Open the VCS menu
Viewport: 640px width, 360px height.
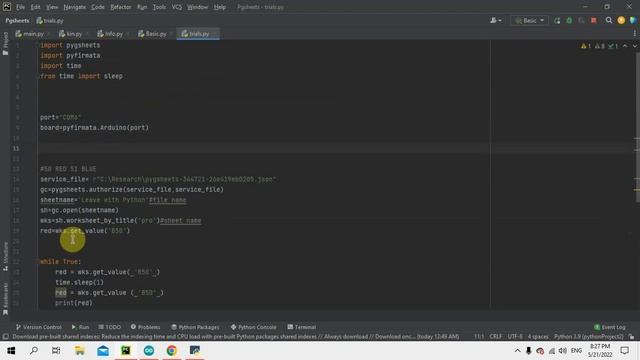point(177,7)
